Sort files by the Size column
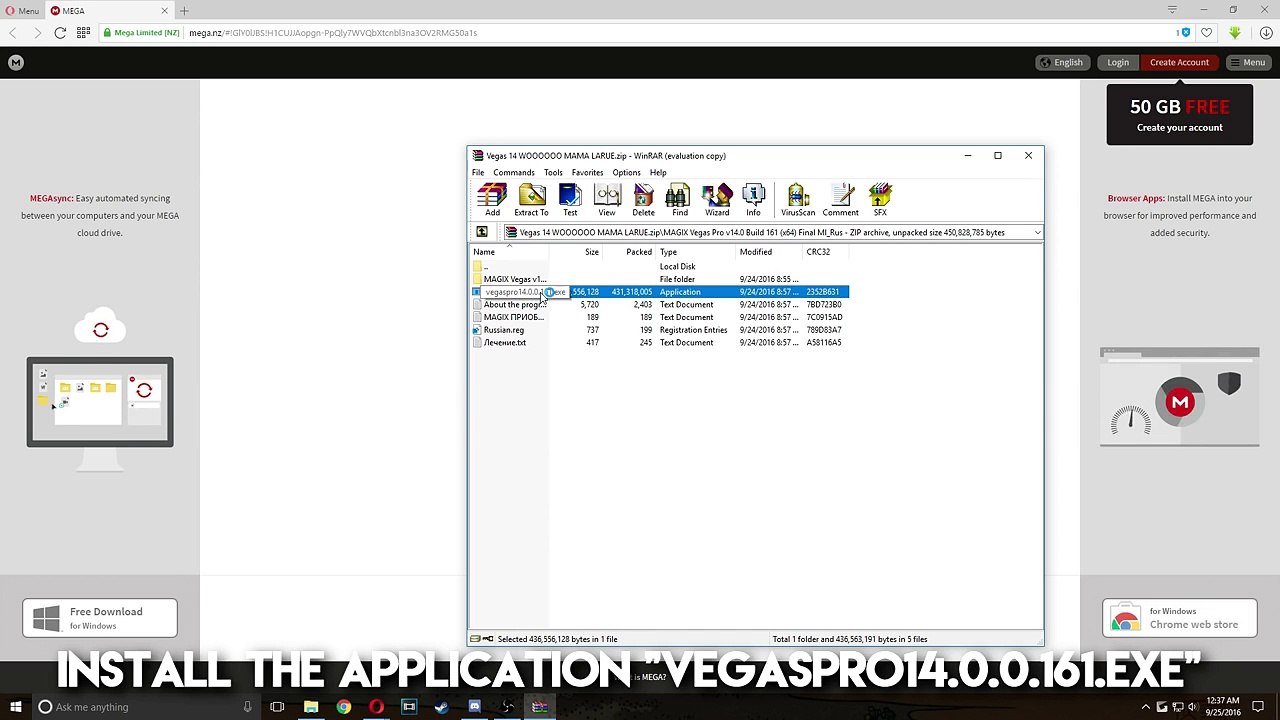Image resolution: width=1280 pixels, height=720 pixels. coord(575,252)
